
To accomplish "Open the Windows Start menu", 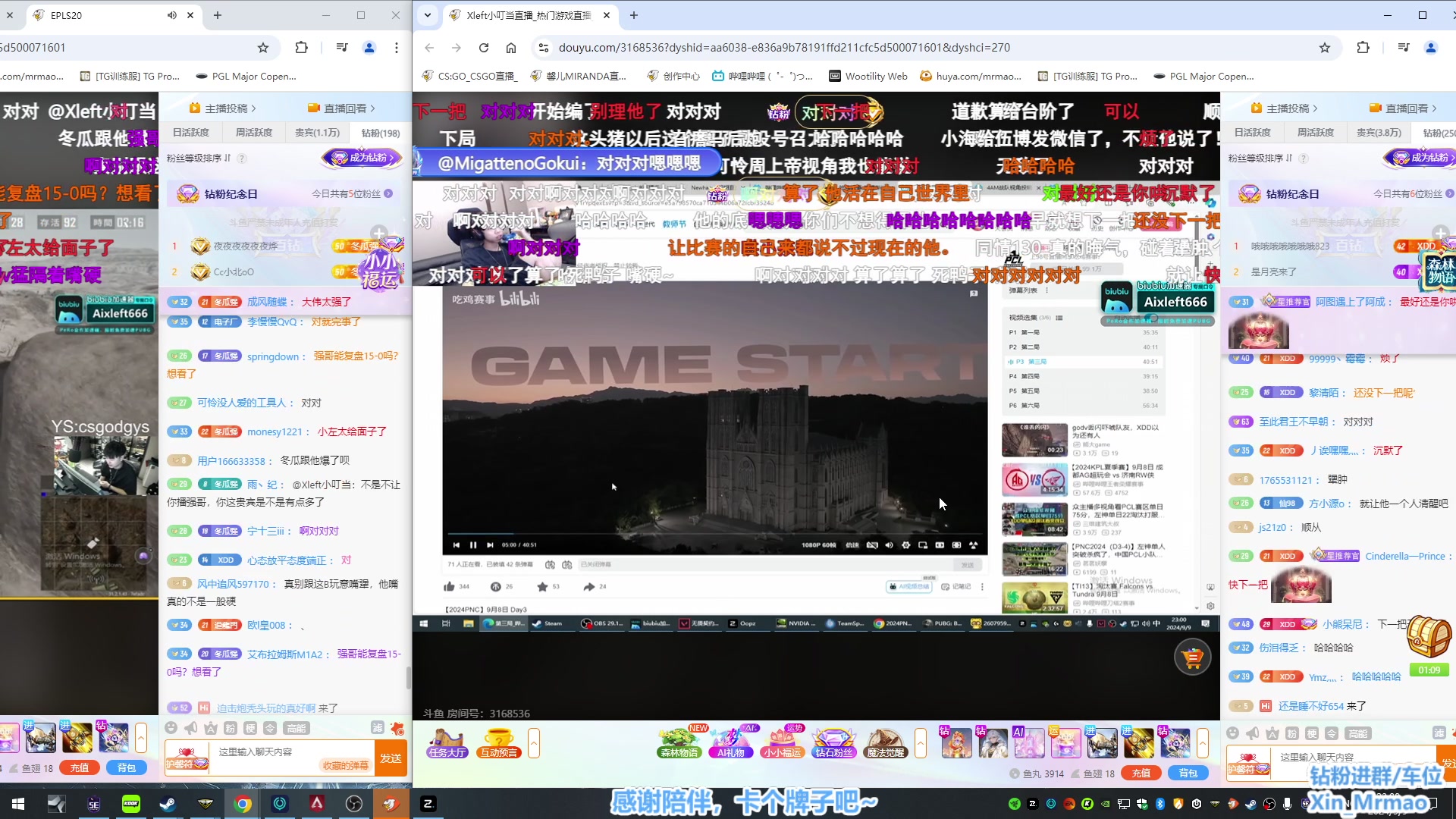I will [x=18, y=804].
